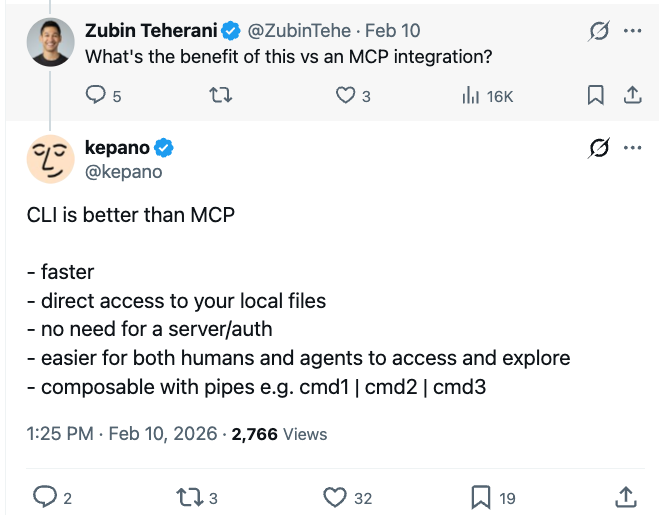Open Grok icon on Zubin's tweet
This screenshot has width=659, height=515.
(x=599, y=31)
